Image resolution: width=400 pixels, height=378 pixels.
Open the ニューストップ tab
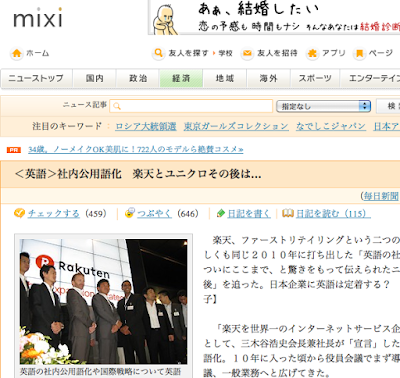coord(36,78)
